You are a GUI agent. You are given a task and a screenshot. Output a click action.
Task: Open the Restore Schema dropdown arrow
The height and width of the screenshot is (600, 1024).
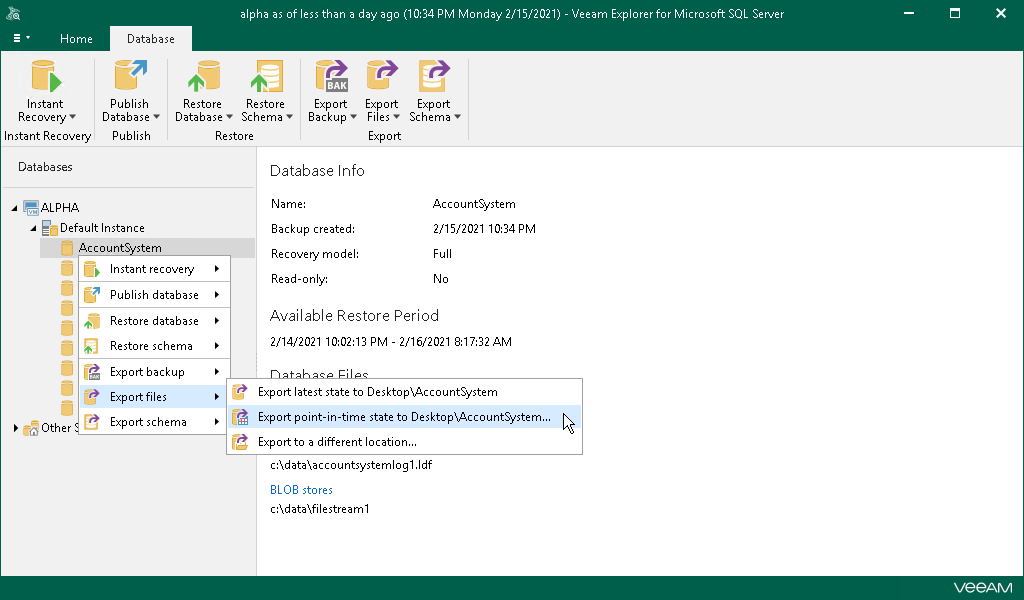point(289,118)
